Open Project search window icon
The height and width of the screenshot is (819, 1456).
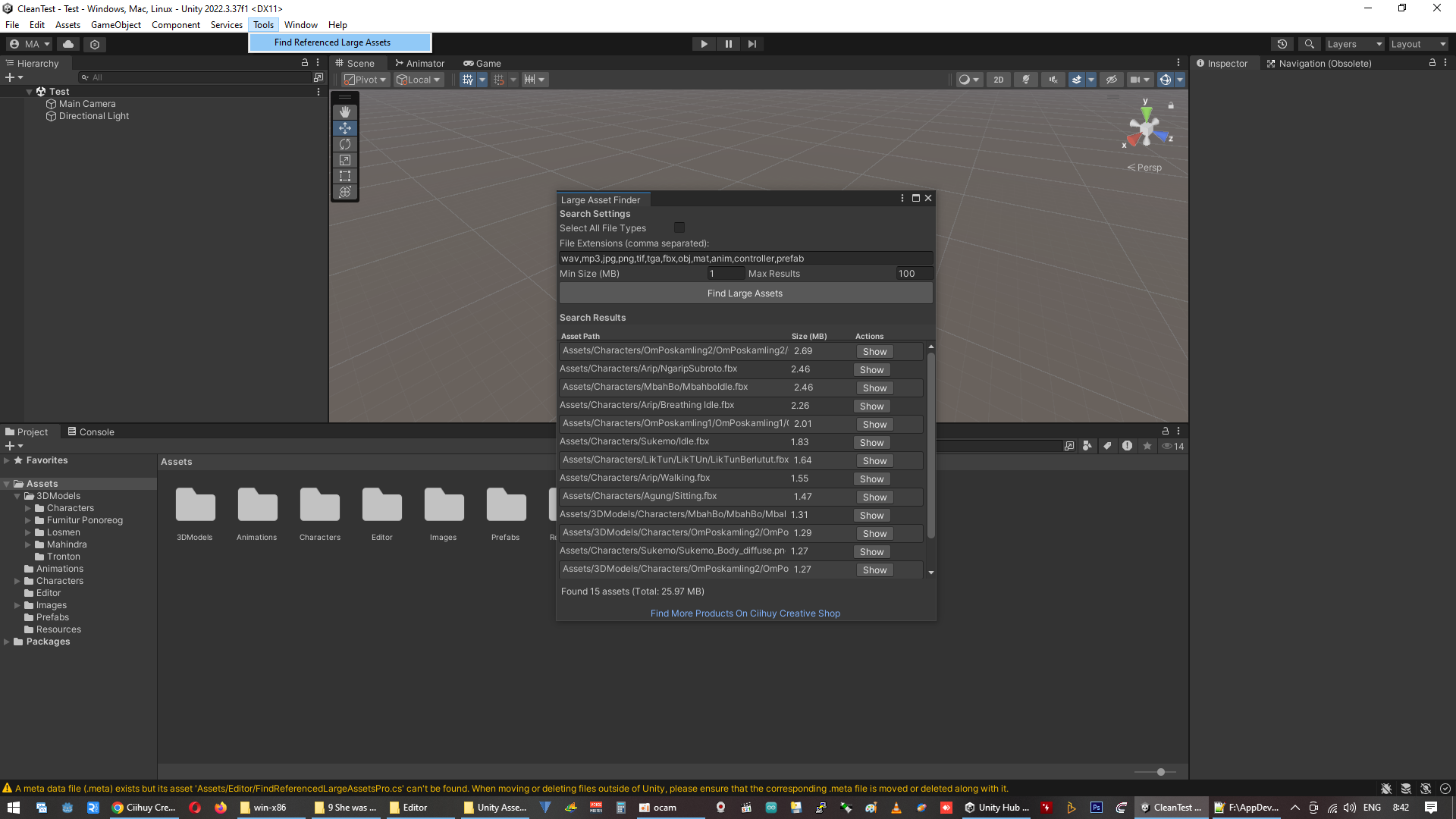point(1069,446)
